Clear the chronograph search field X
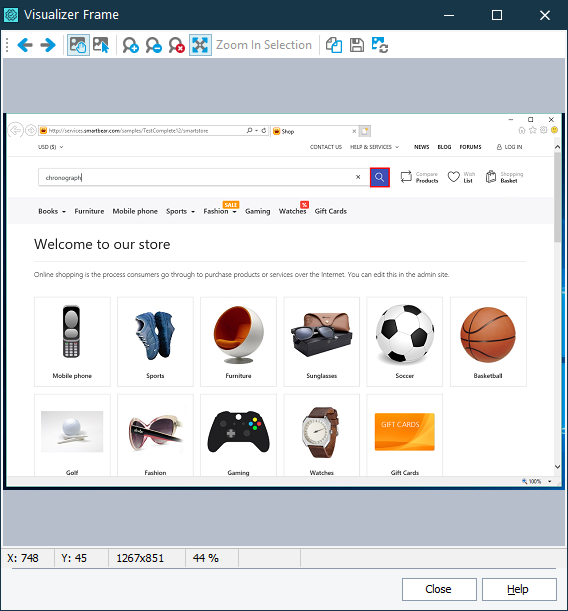Screen dimensions: 568x611 click(358, 177)
